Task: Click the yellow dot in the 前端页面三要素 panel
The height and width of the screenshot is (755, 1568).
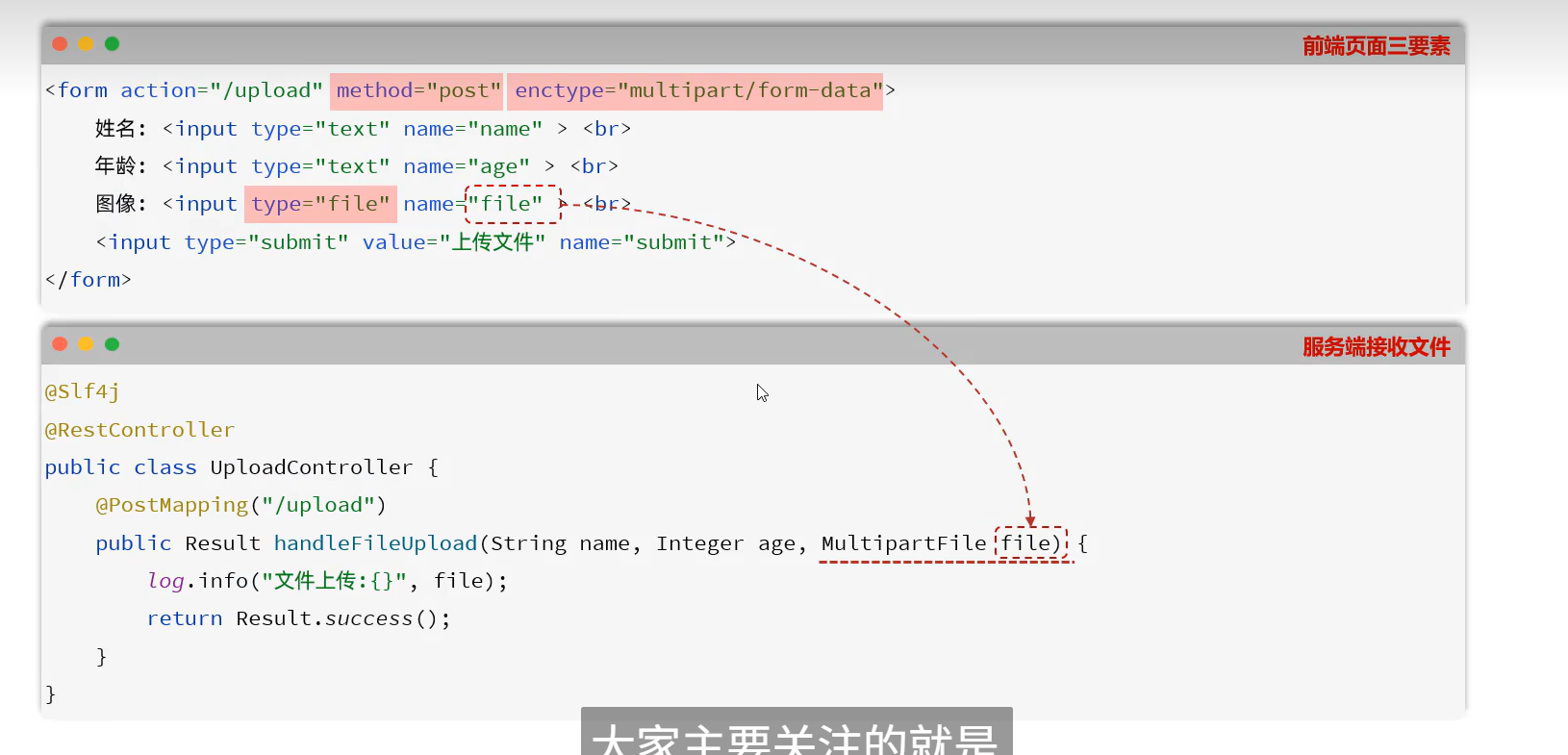Action: click(86, 44)
